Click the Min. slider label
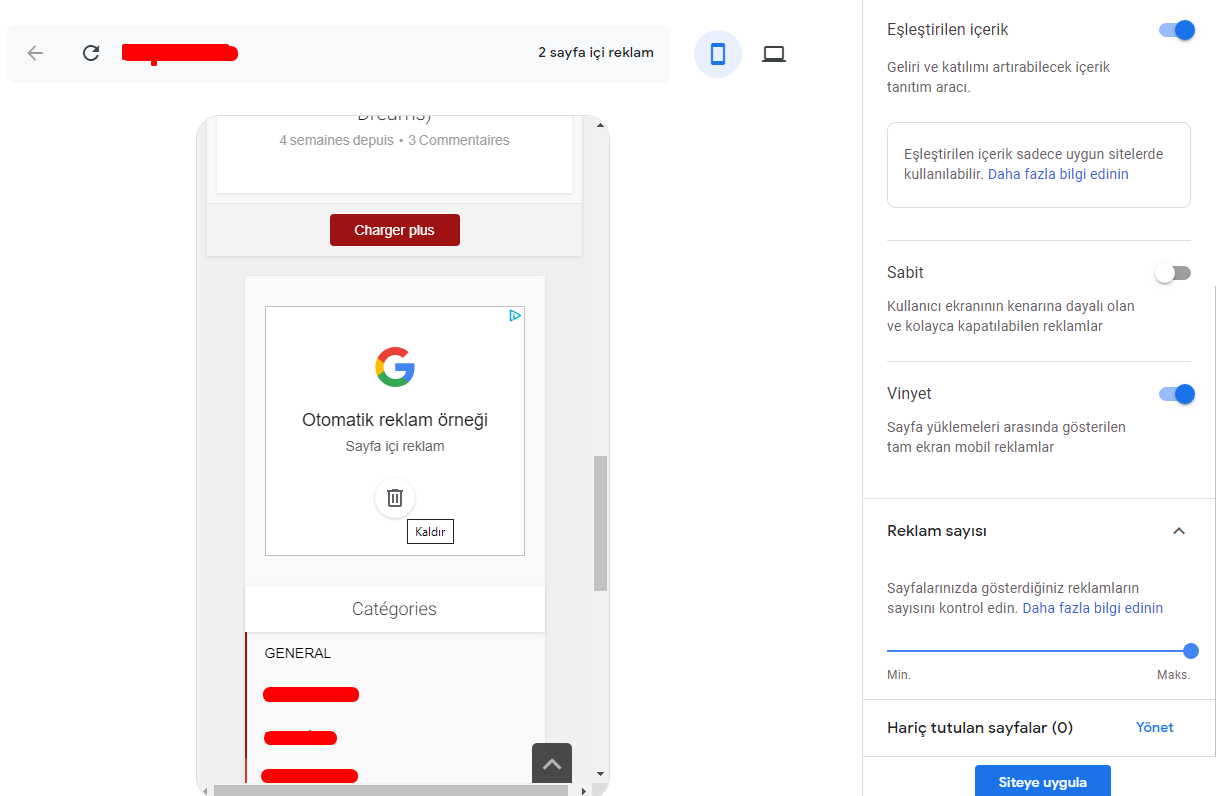The height and width of the screenshot is (796, 1216). point(899,674)
